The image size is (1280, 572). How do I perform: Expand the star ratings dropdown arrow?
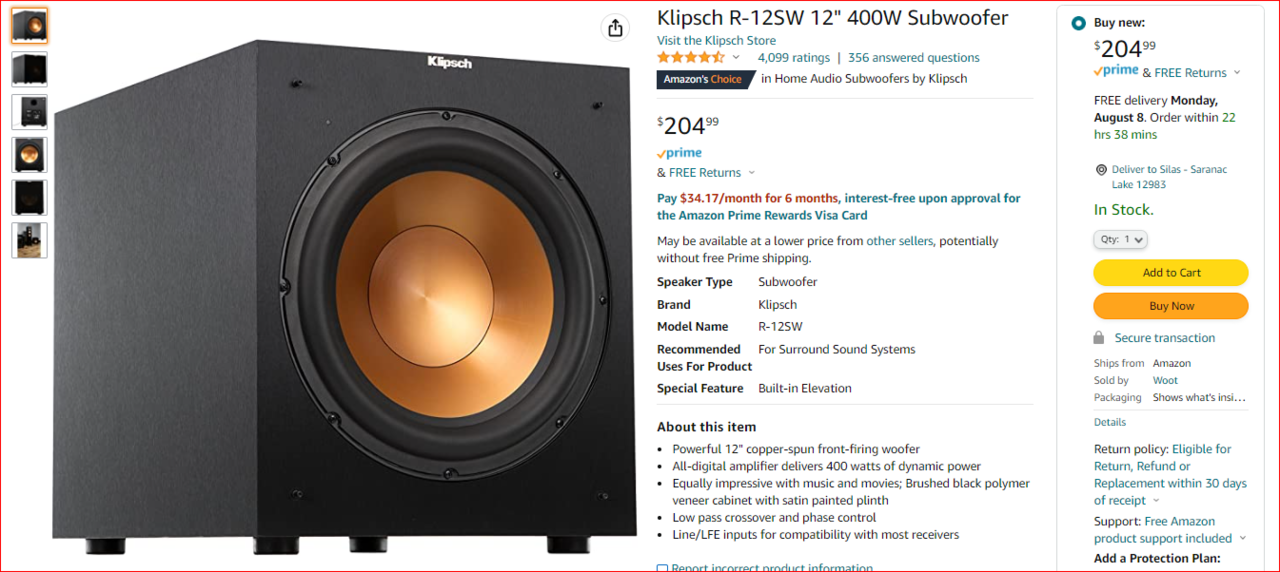pyautogui.click(x=736, y=58)
